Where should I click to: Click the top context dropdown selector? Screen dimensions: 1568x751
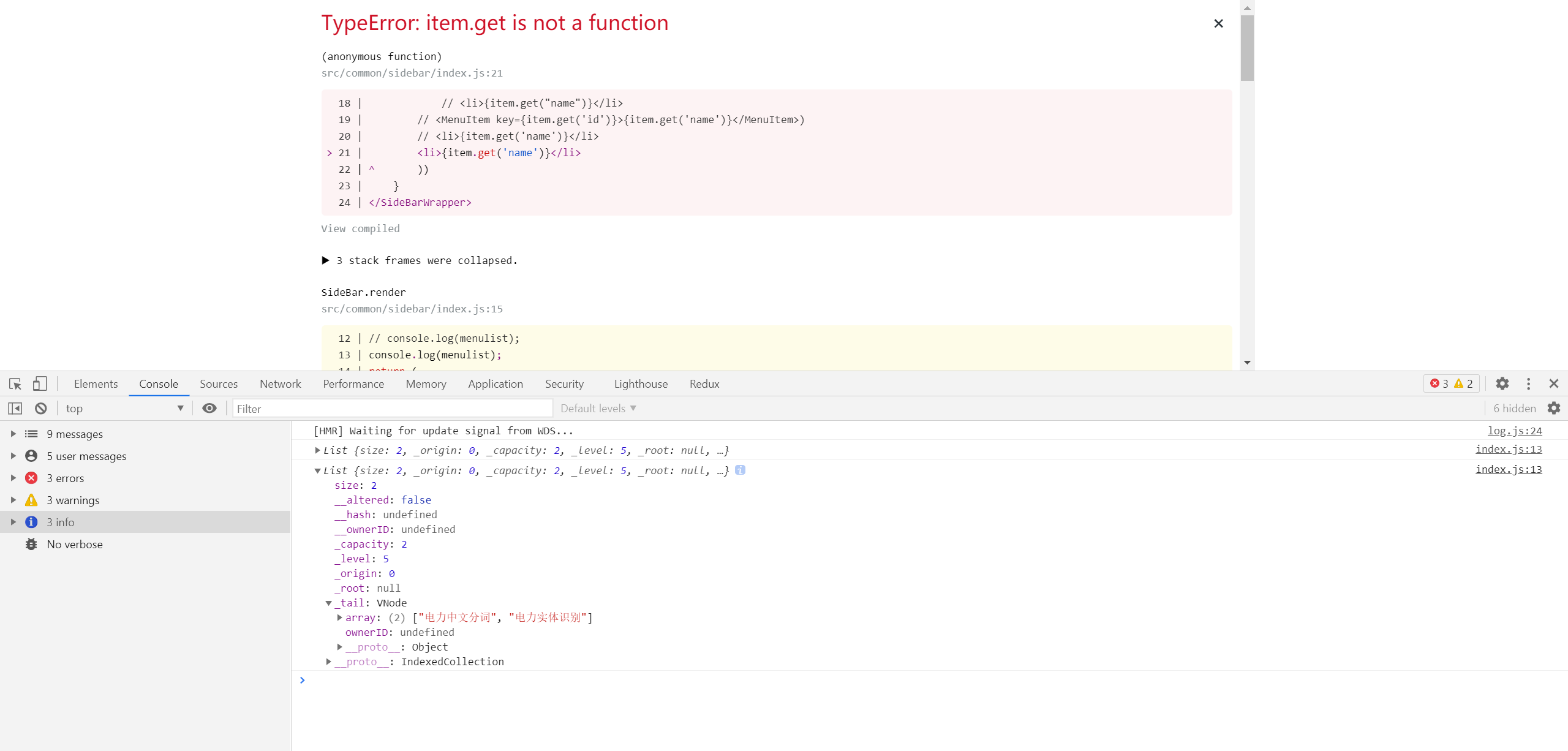point(121,408)
